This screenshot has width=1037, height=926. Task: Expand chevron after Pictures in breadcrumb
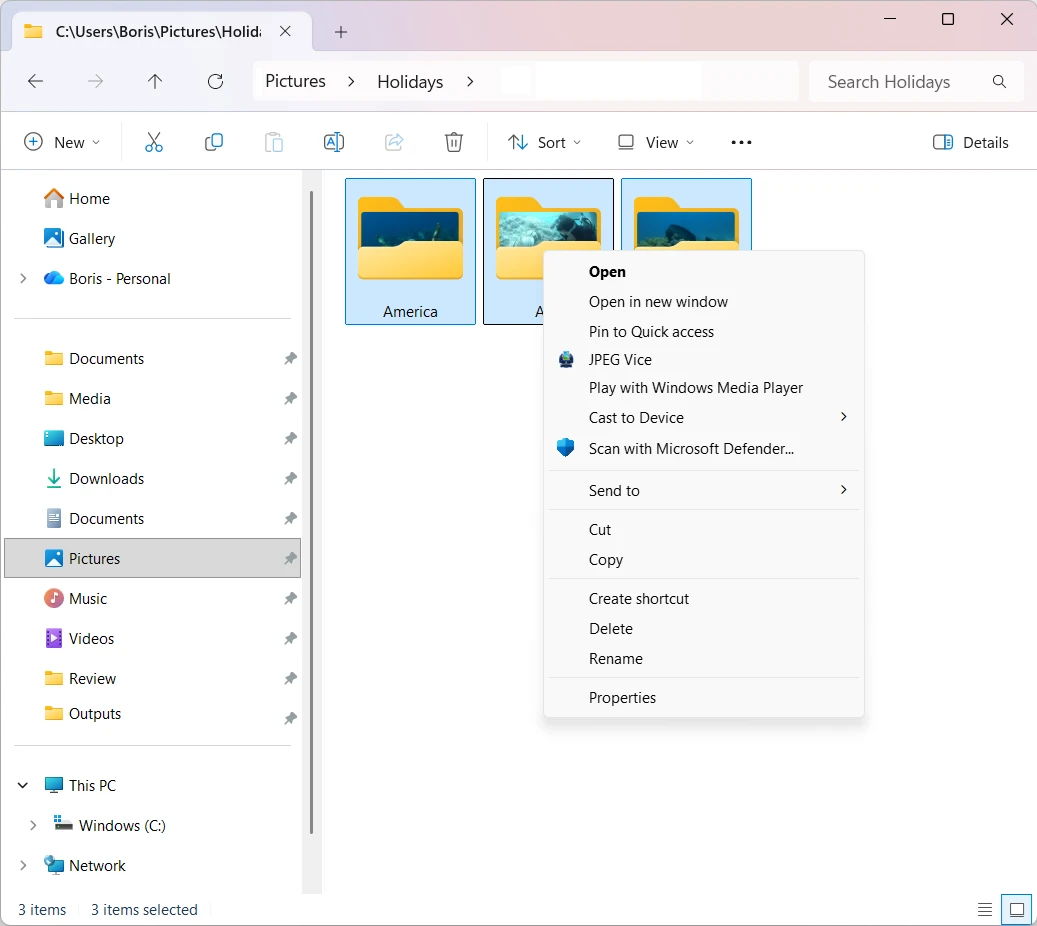click(351, 81)
